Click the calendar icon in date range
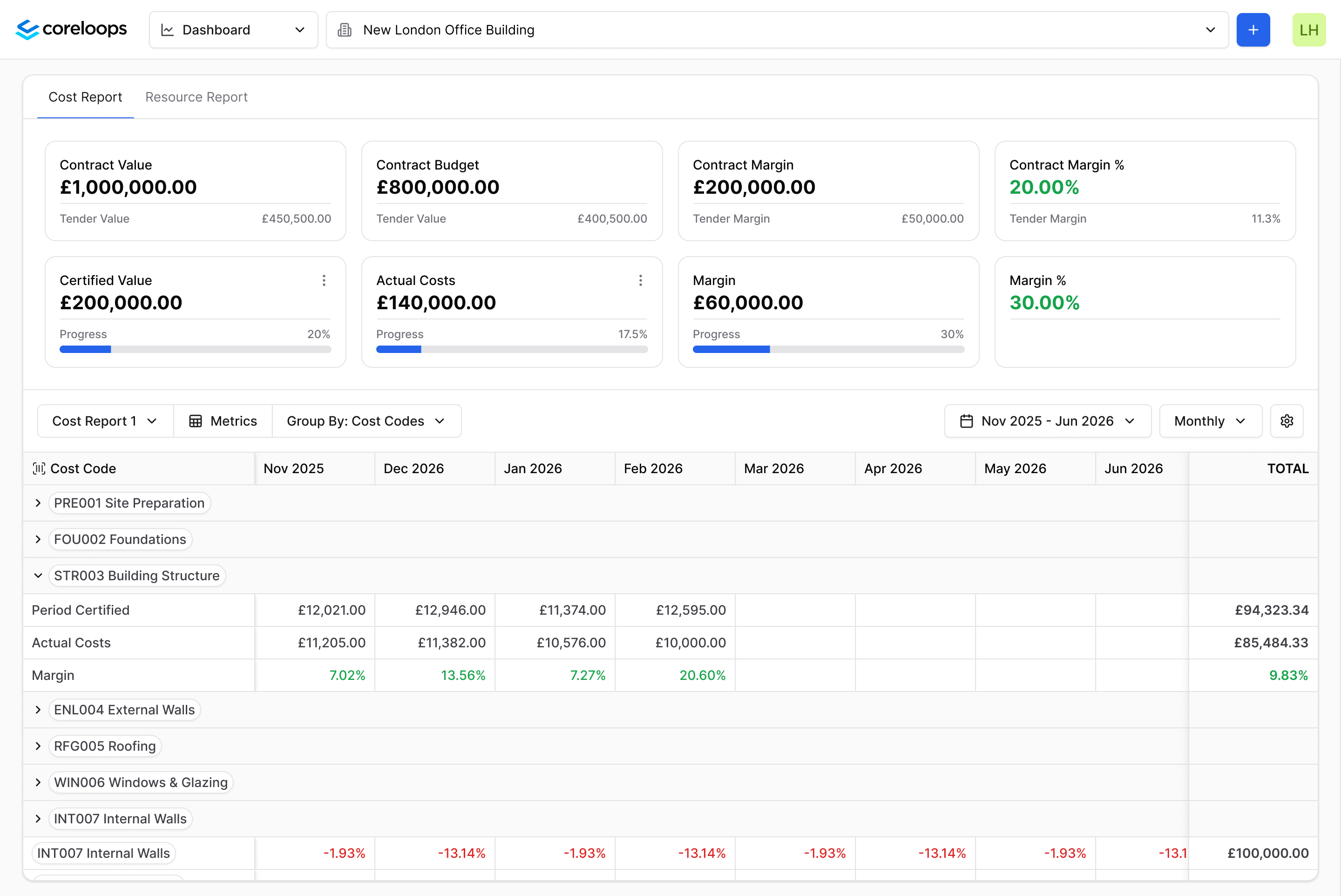This screenshot has width=1341, height=896. click(x=966, y=421)
